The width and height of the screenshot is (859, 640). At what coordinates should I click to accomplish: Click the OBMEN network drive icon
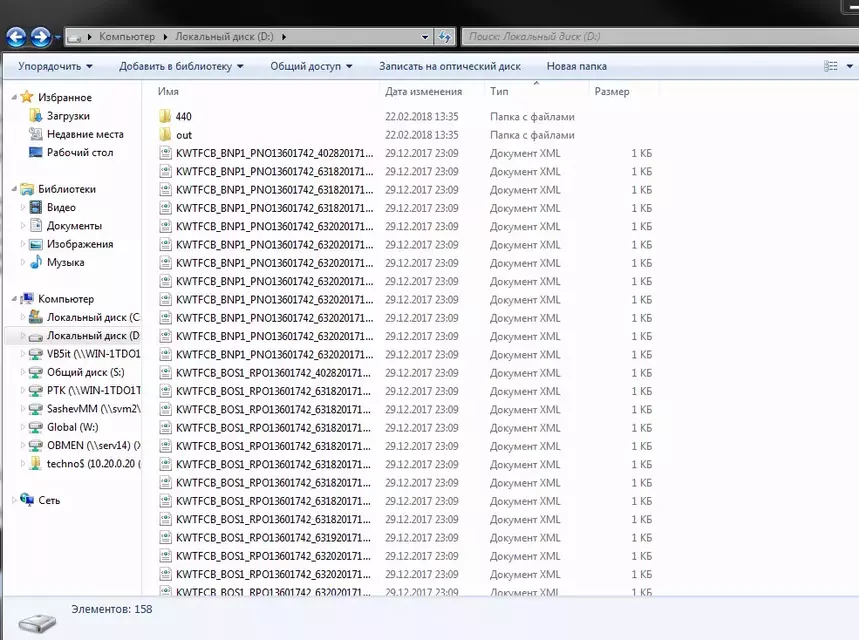[x=36, y=445]
